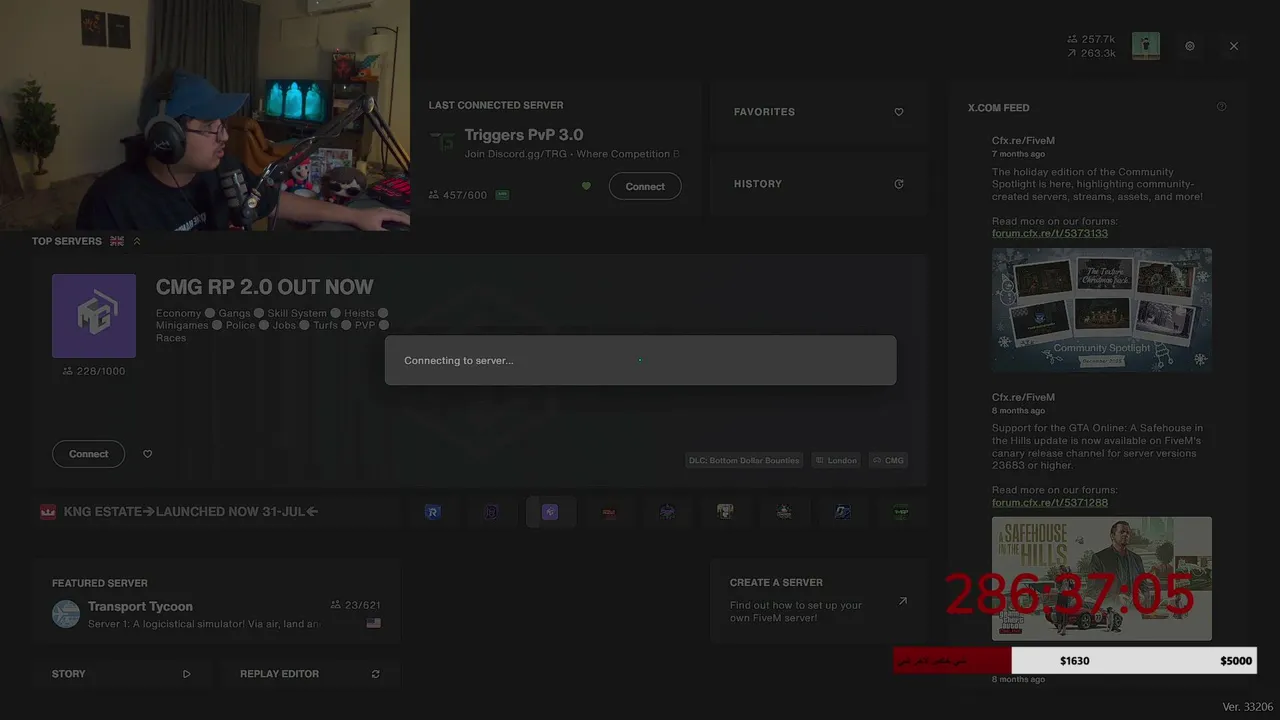This screenshot has width=1280, height=720.
Task: Click the 257.7k players online count
Action: [1091, 40]
